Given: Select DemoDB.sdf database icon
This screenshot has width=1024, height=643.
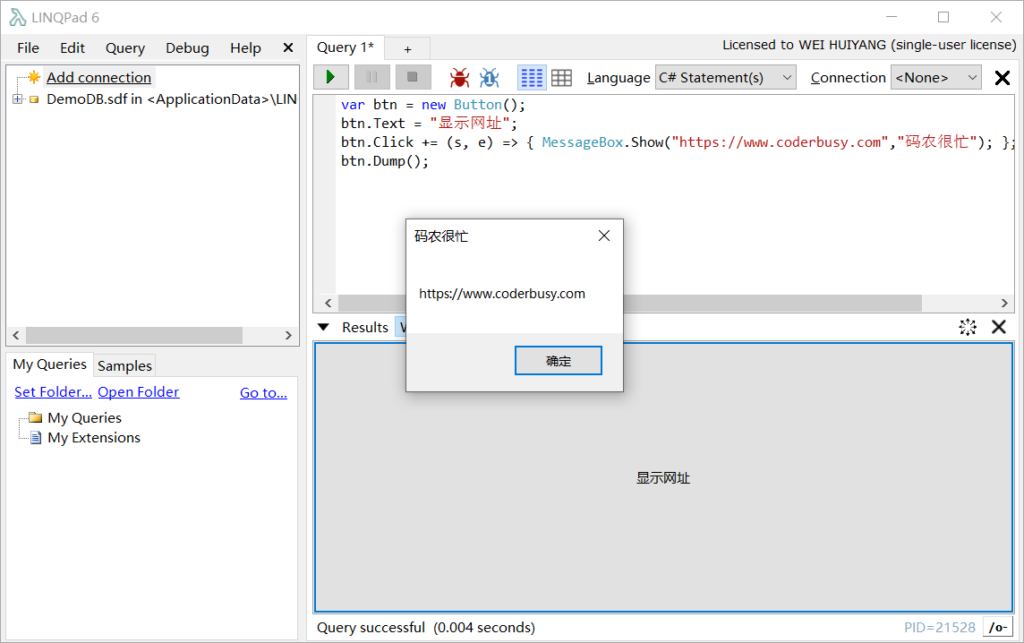Looking at the screenshot, I should tap(34, 100).
